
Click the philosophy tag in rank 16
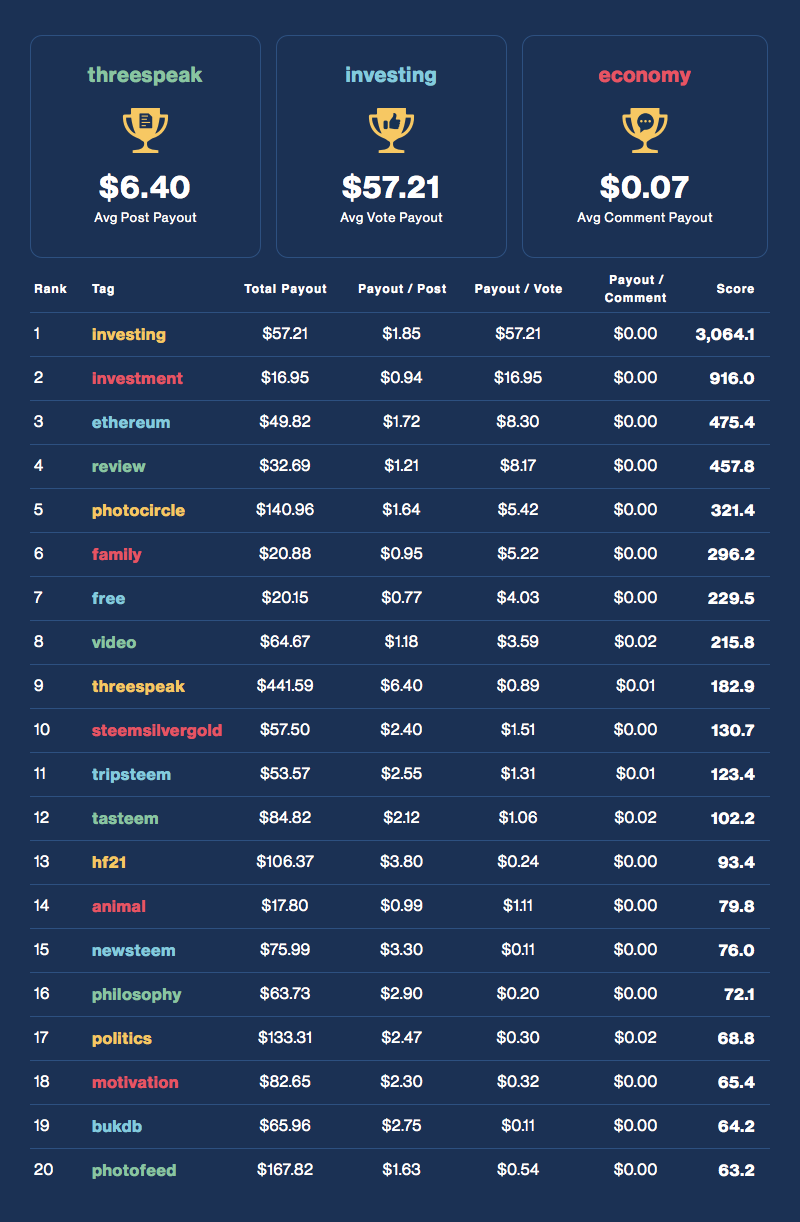137,994
